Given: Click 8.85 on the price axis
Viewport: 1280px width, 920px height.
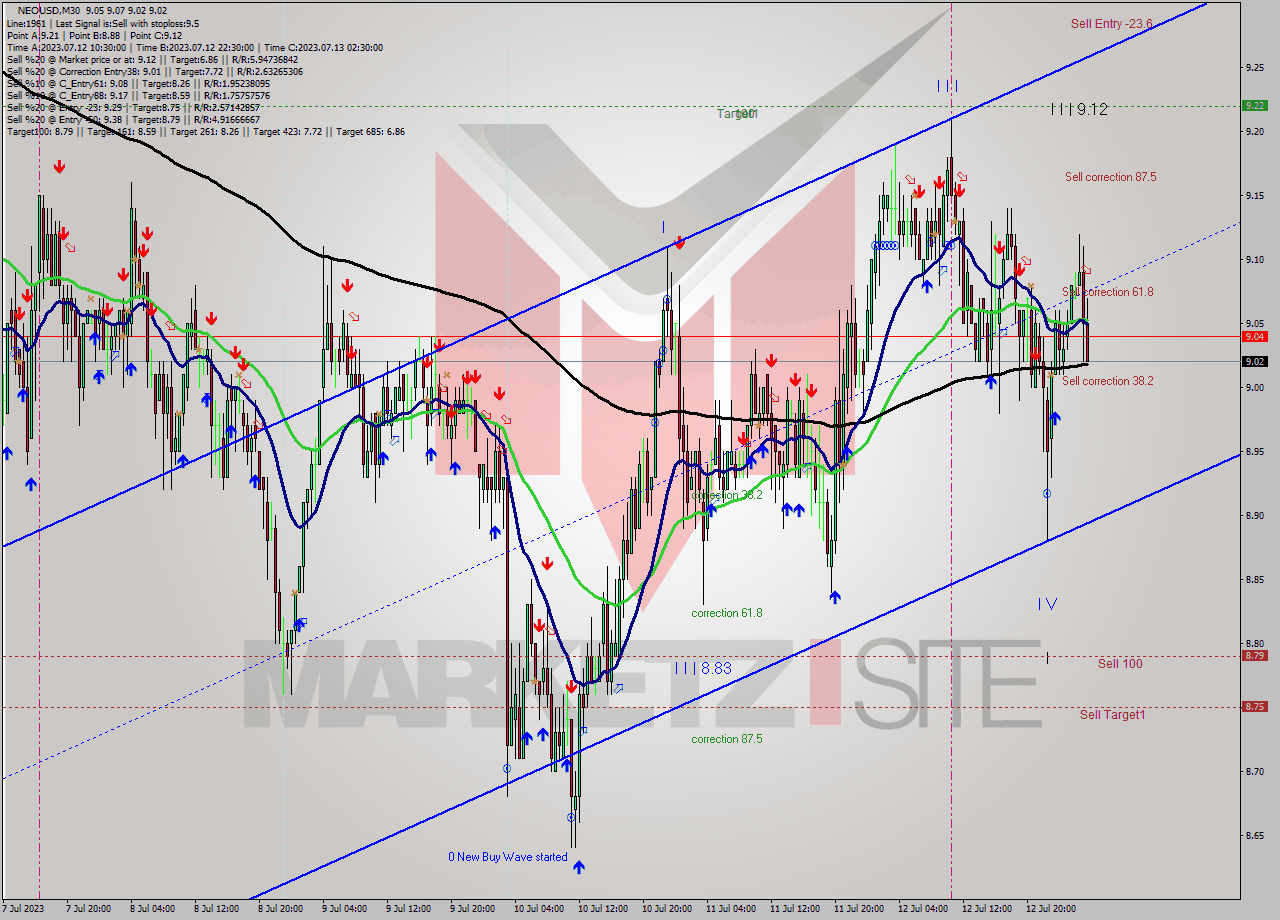Looking at the screenshot, I should (x=1256, y=579).
